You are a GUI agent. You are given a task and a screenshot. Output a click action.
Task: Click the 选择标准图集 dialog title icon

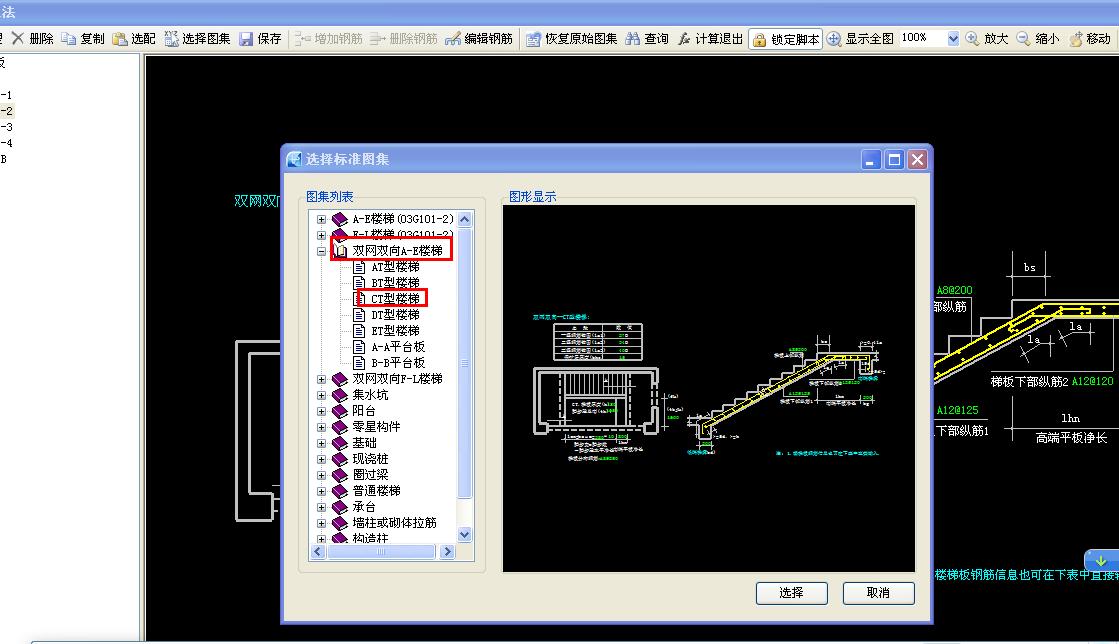[x=294, y=159]
